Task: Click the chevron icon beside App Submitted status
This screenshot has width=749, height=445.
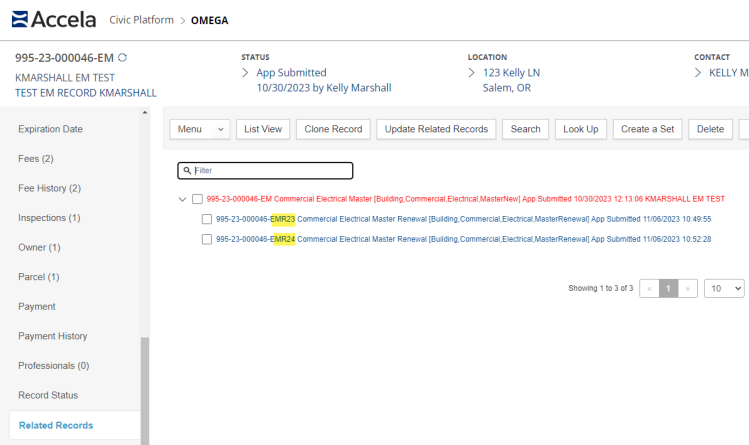Action: coord(246,73)
